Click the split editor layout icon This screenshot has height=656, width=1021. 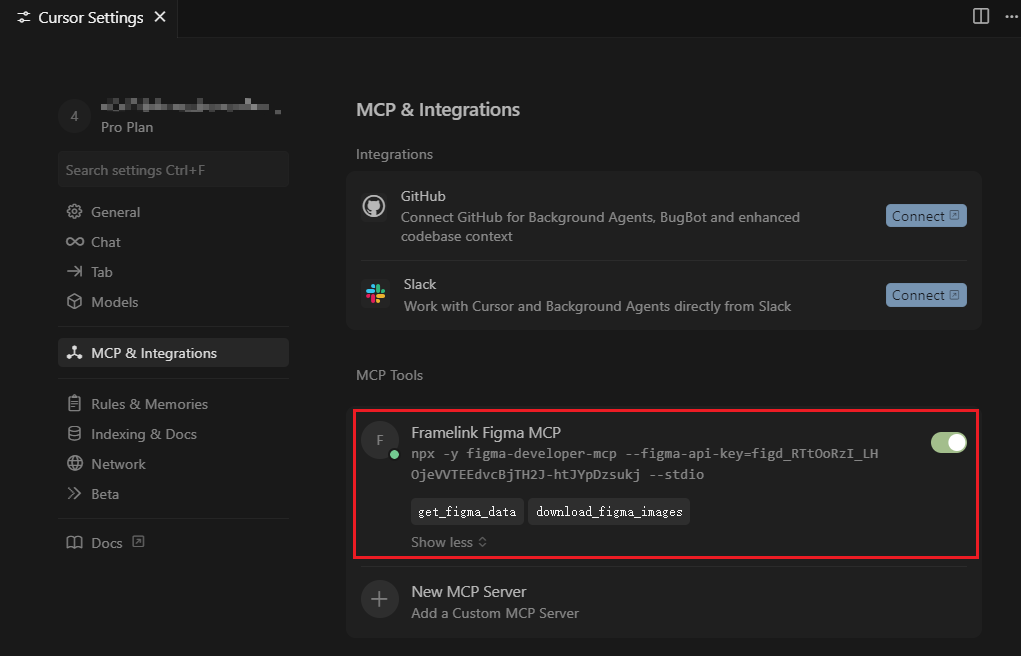click(981, 16)
